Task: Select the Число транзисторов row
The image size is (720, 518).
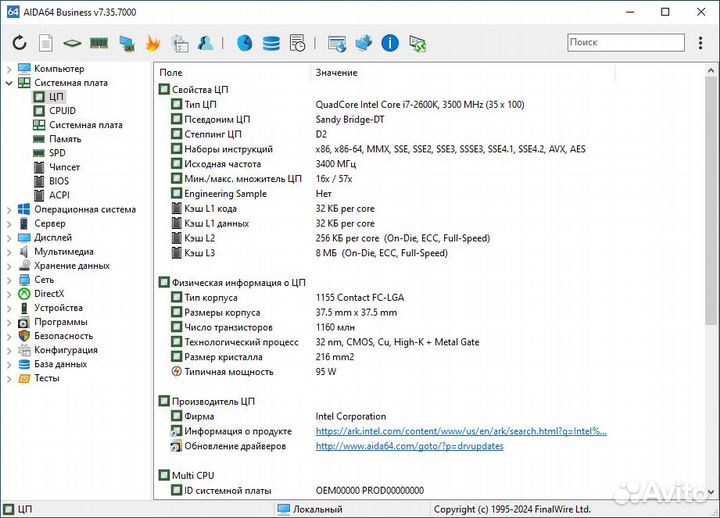Action: tap(263, 327)
